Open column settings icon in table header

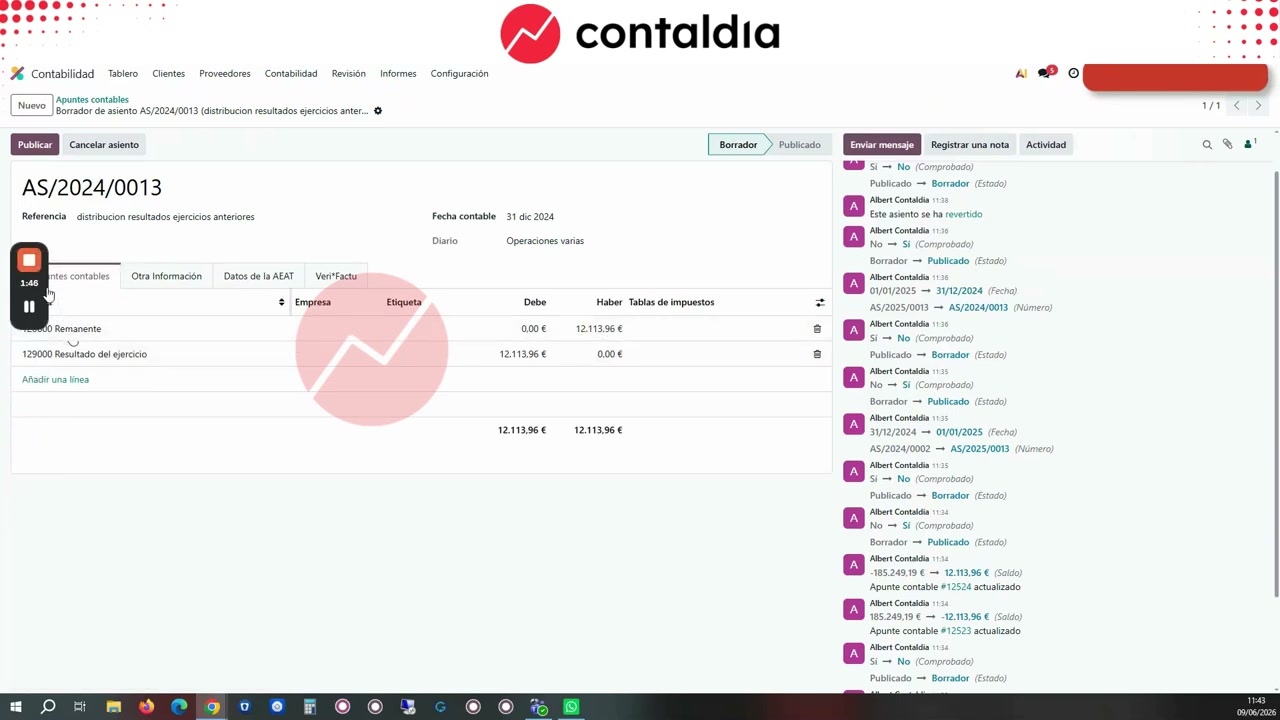[820, 302]
